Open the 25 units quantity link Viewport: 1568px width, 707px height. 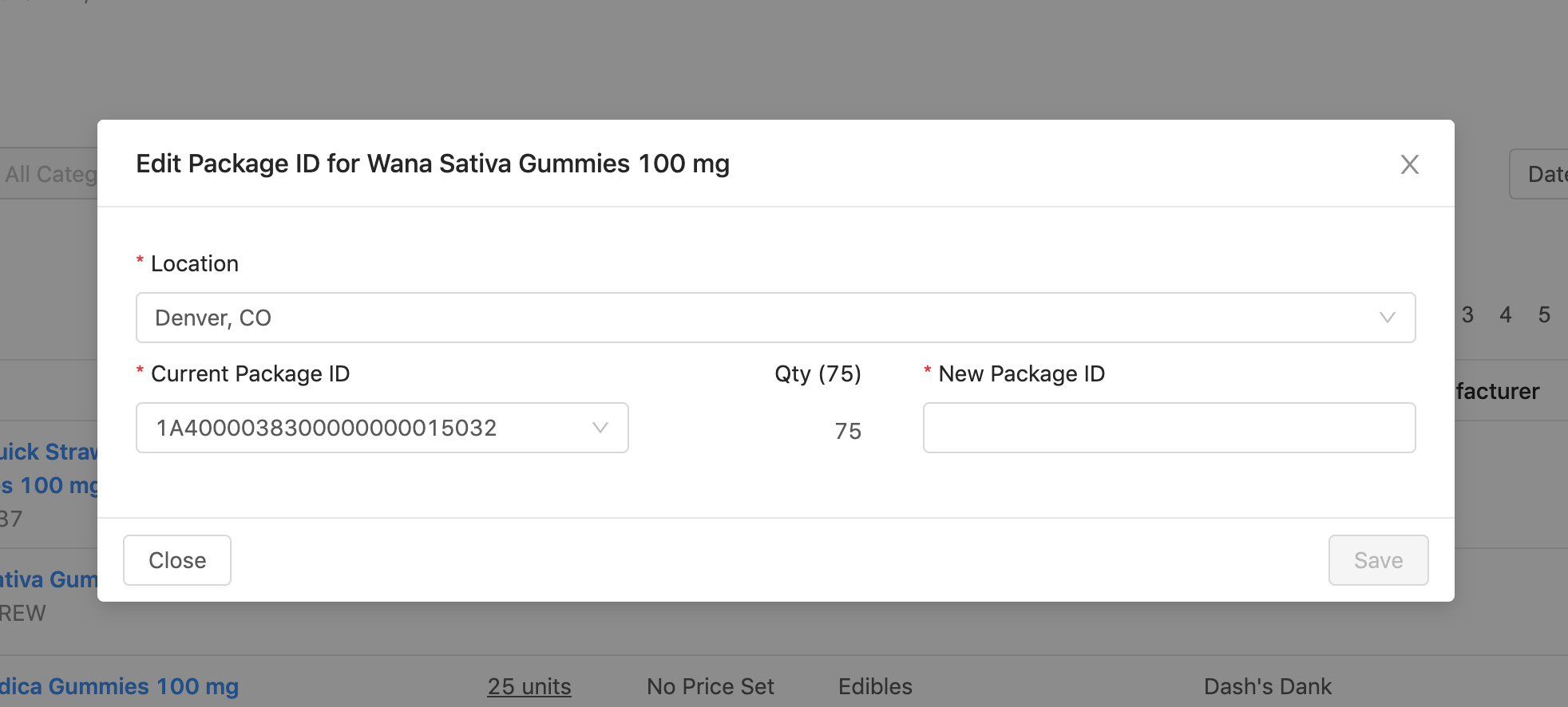click(x=529, y=686)
